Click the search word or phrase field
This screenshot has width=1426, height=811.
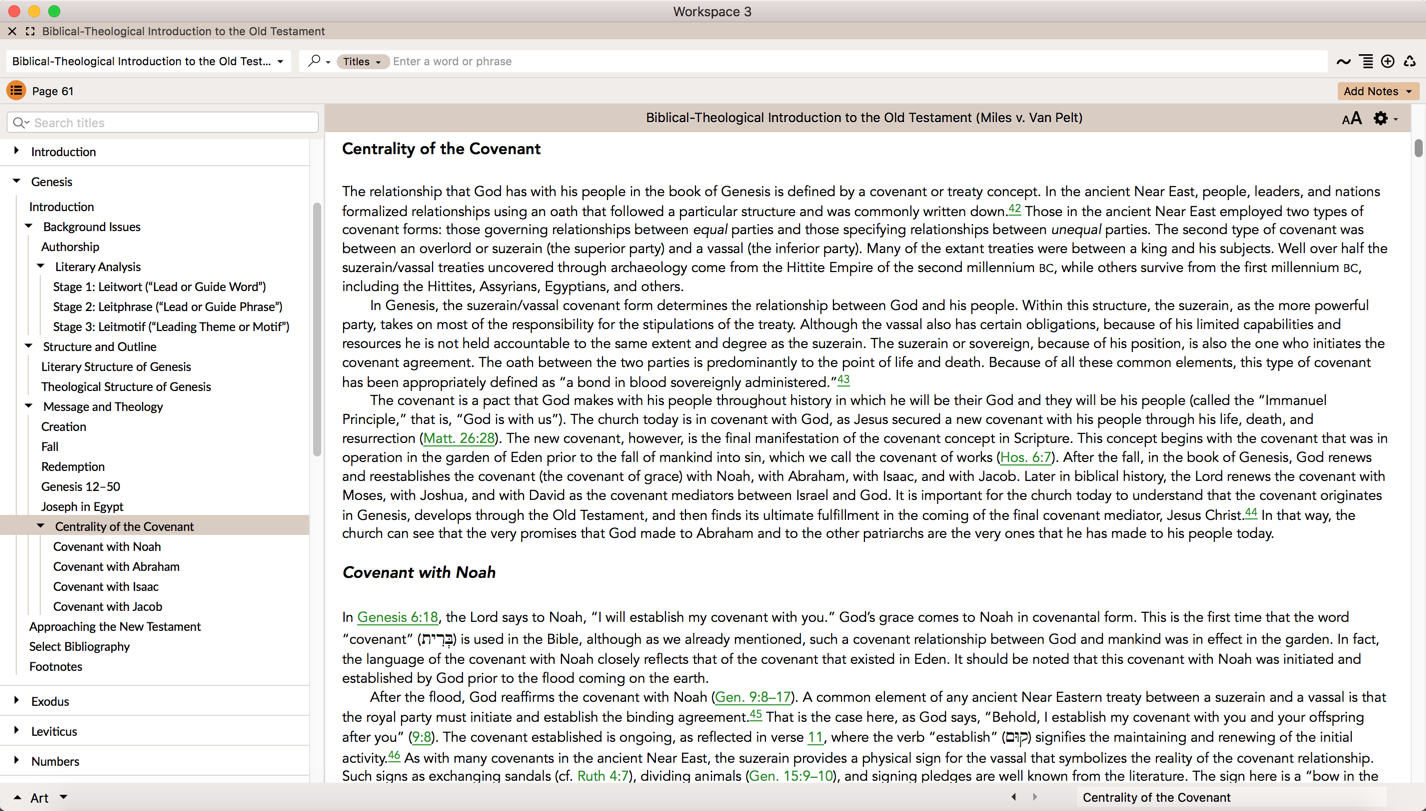point(858,61)
